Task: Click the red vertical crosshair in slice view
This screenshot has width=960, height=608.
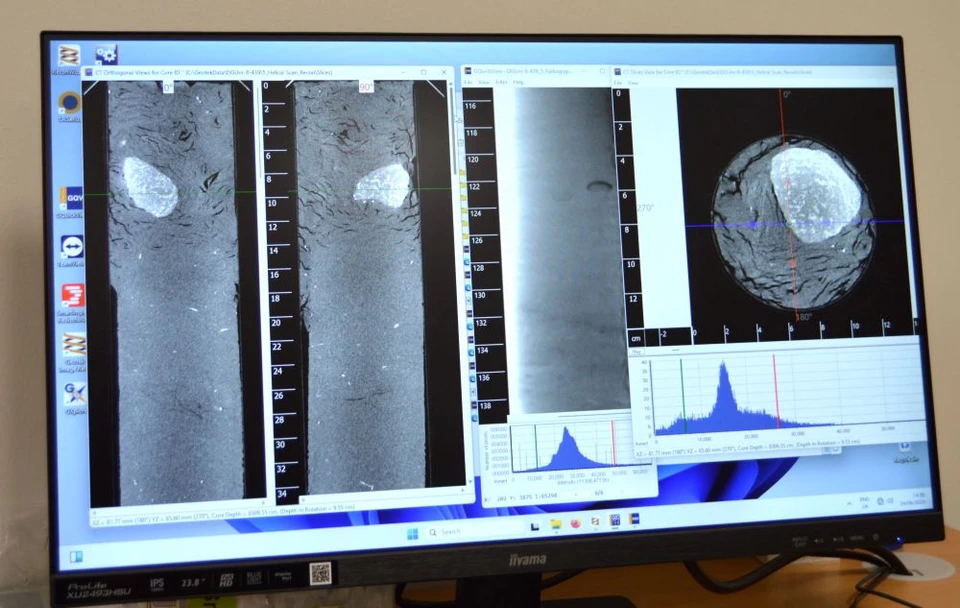Action: (789, 205)
